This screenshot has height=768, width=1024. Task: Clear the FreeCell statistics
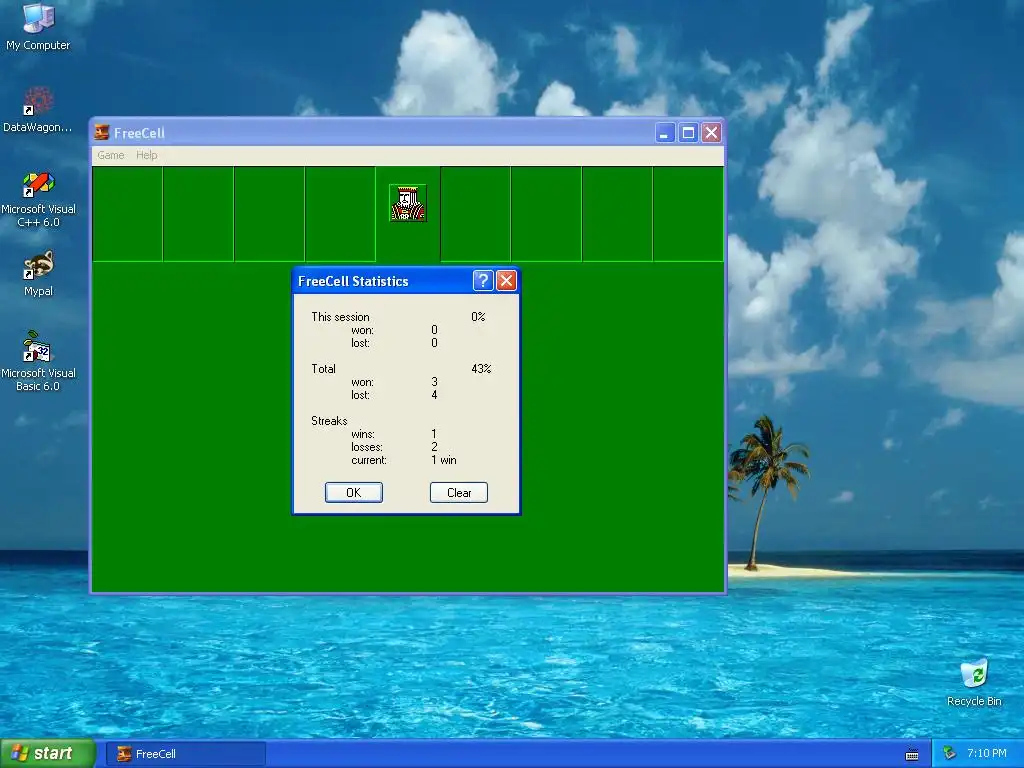[x=459, y=492]
